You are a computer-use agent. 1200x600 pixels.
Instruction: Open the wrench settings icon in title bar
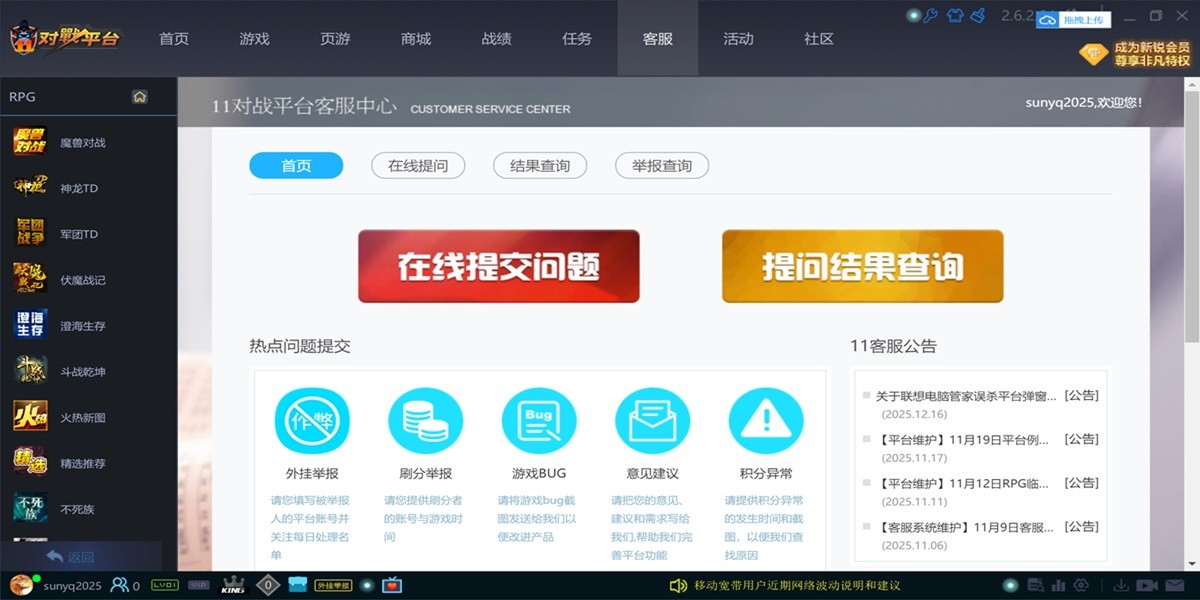pyautogui.click(x=930, y=15)
